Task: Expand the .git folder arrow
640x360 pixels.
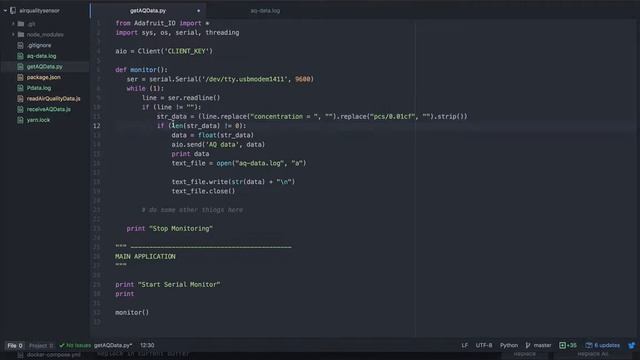Action: (x=13, y=24)
